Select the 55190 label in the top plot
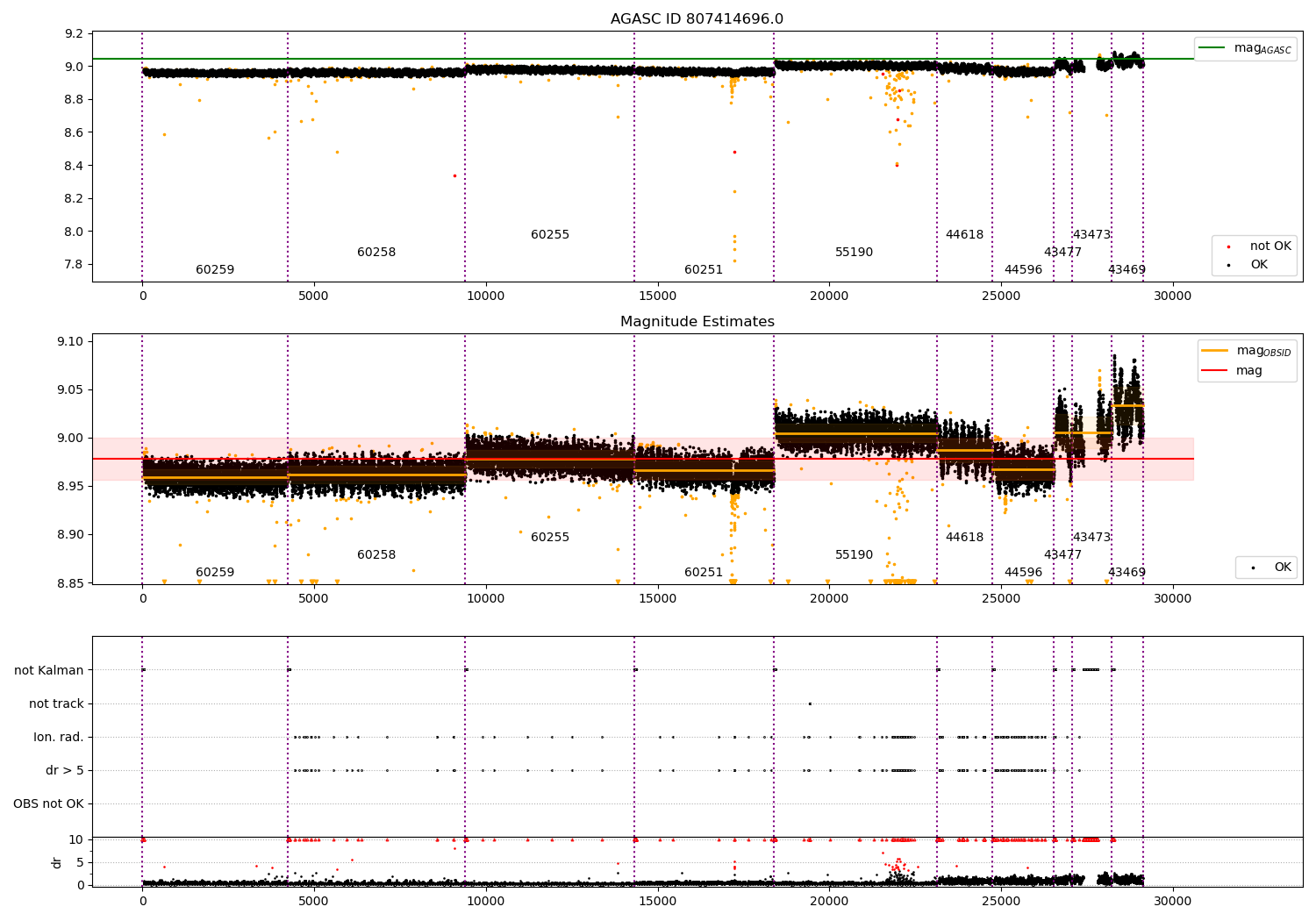Screen dimensions: 1316x921 tap(854, 253)
